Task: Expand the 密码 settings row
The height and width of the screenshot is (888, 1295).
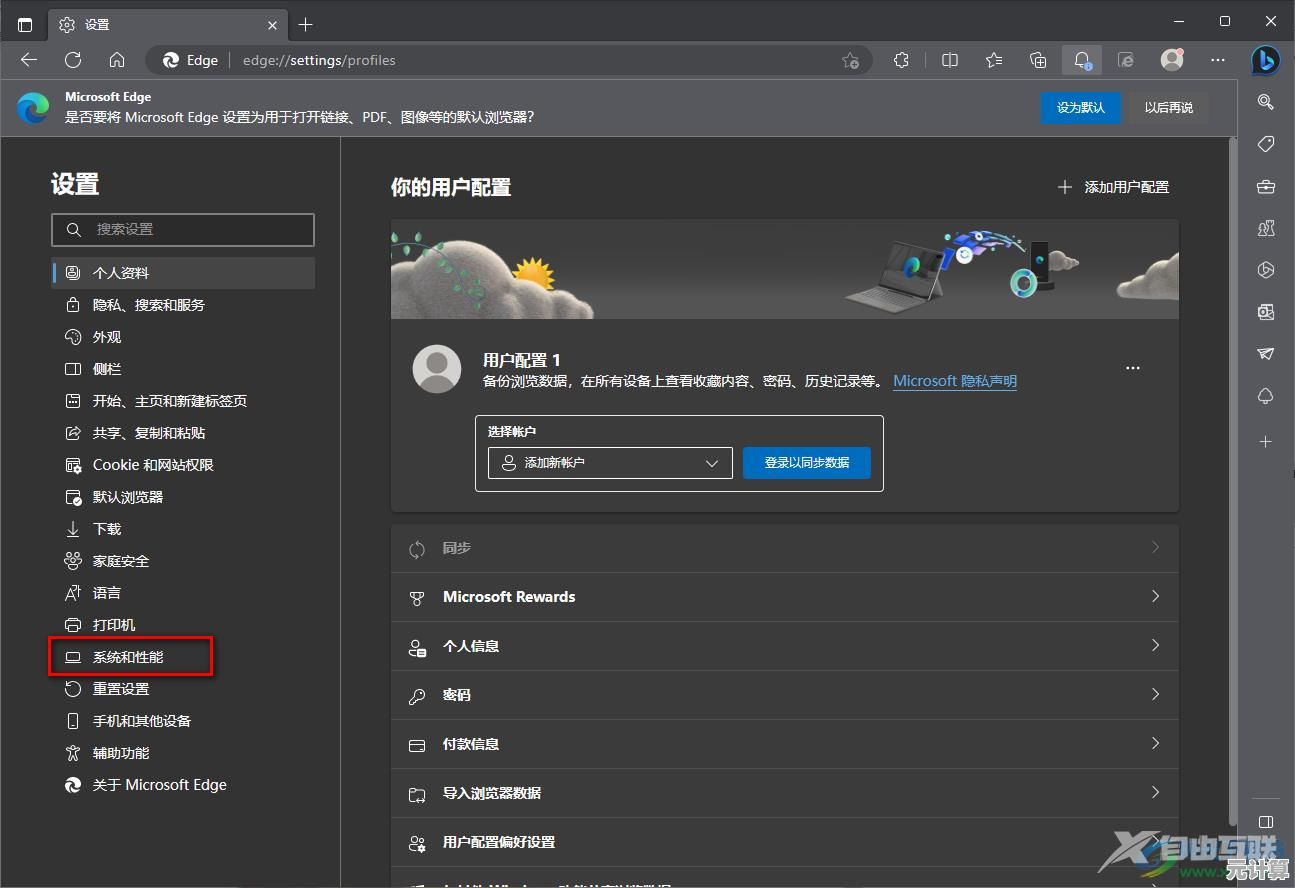Action: tap(784, 694)
